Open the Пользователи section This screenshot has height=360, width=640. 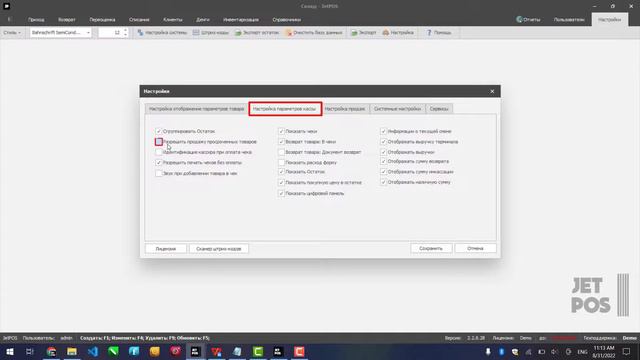569,19
